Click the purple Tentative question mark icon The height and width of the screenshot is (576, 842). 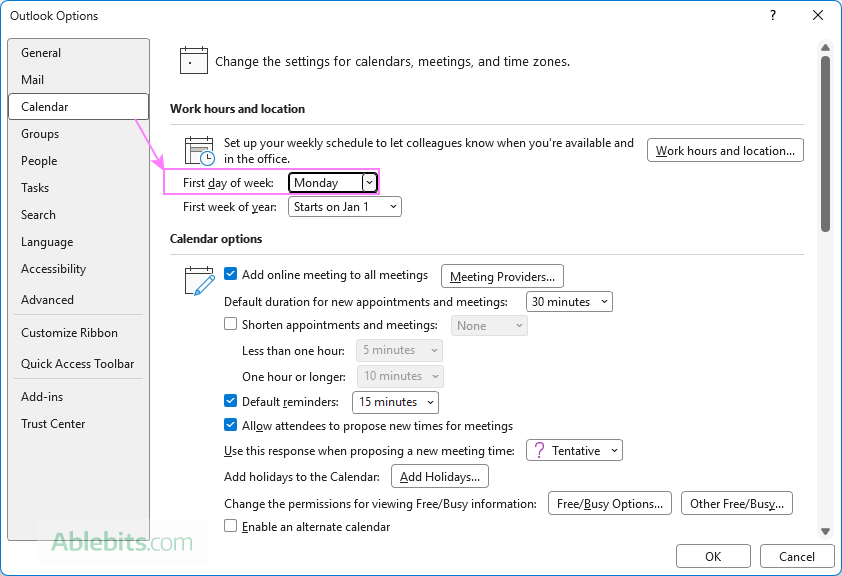pyautogui.click(x=539, y=450)
